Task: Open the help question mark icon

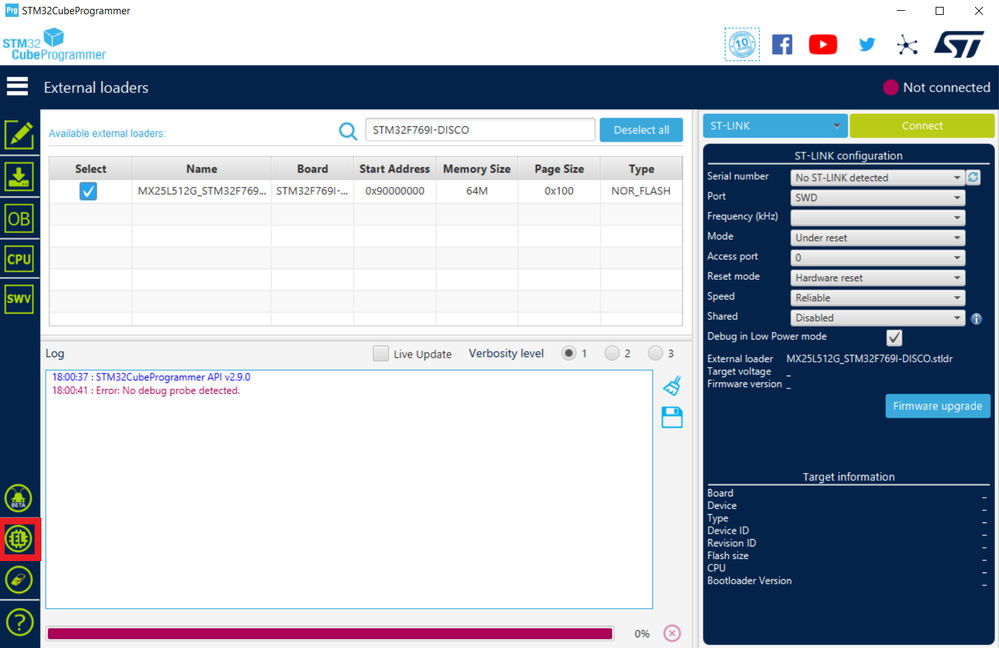Action: [19, 623]
